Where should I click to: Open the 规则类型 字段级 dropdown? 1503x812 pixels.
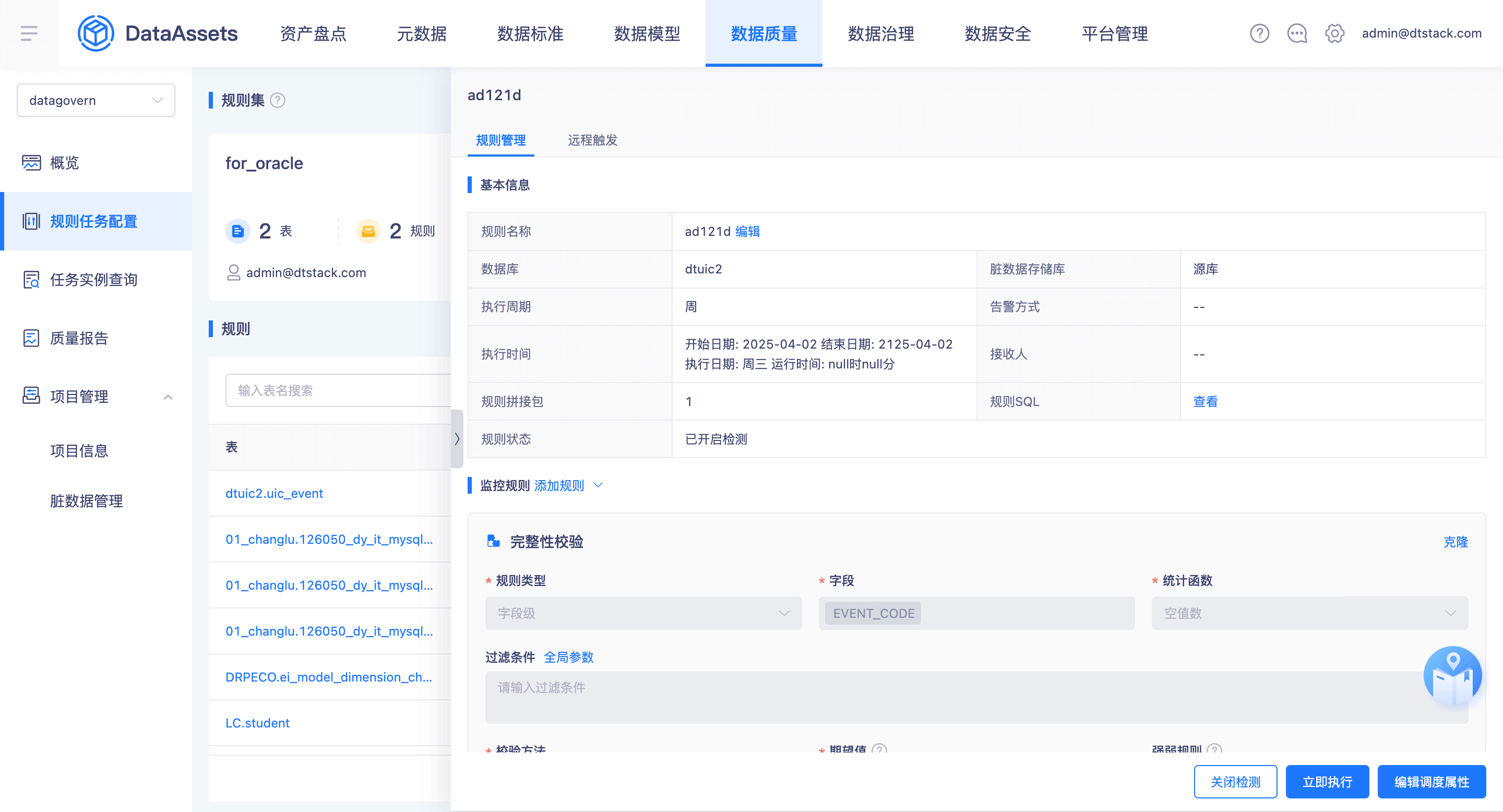tap(643, 613)
